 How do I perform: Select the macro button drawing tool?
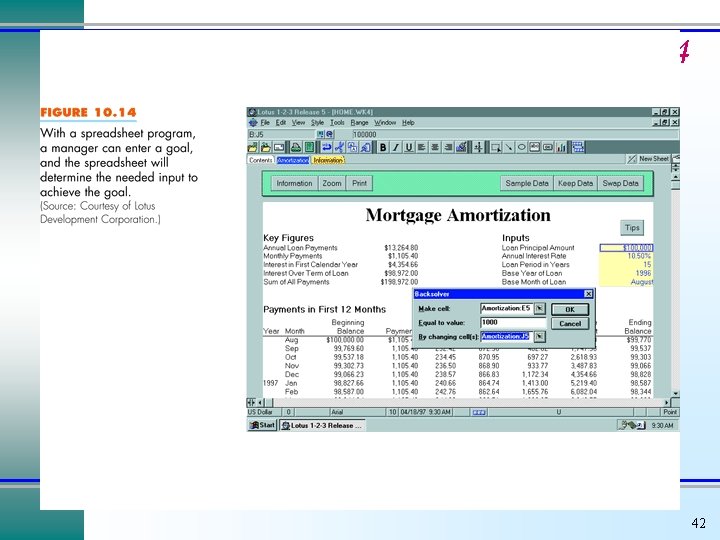point(548,147)
